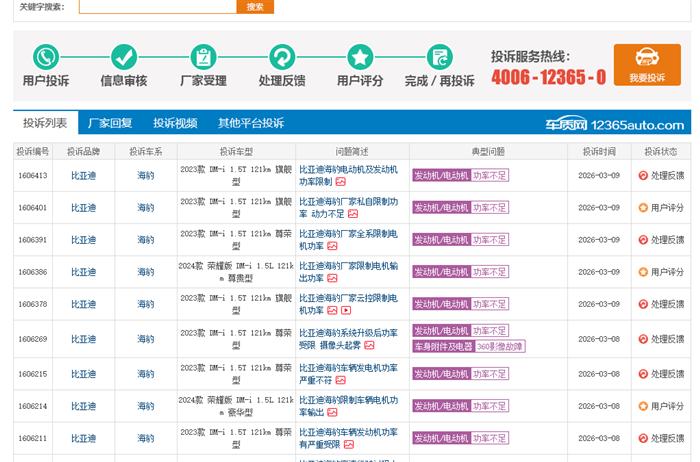Click the orange 我要投诉 button

pos(647,66)
